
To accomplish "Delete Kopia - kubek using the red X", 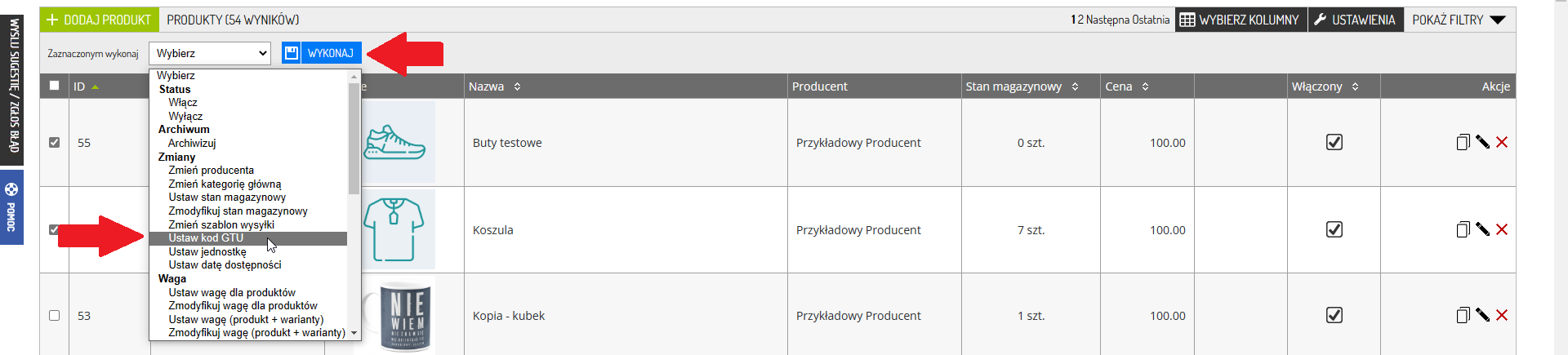I will 1501,315.
